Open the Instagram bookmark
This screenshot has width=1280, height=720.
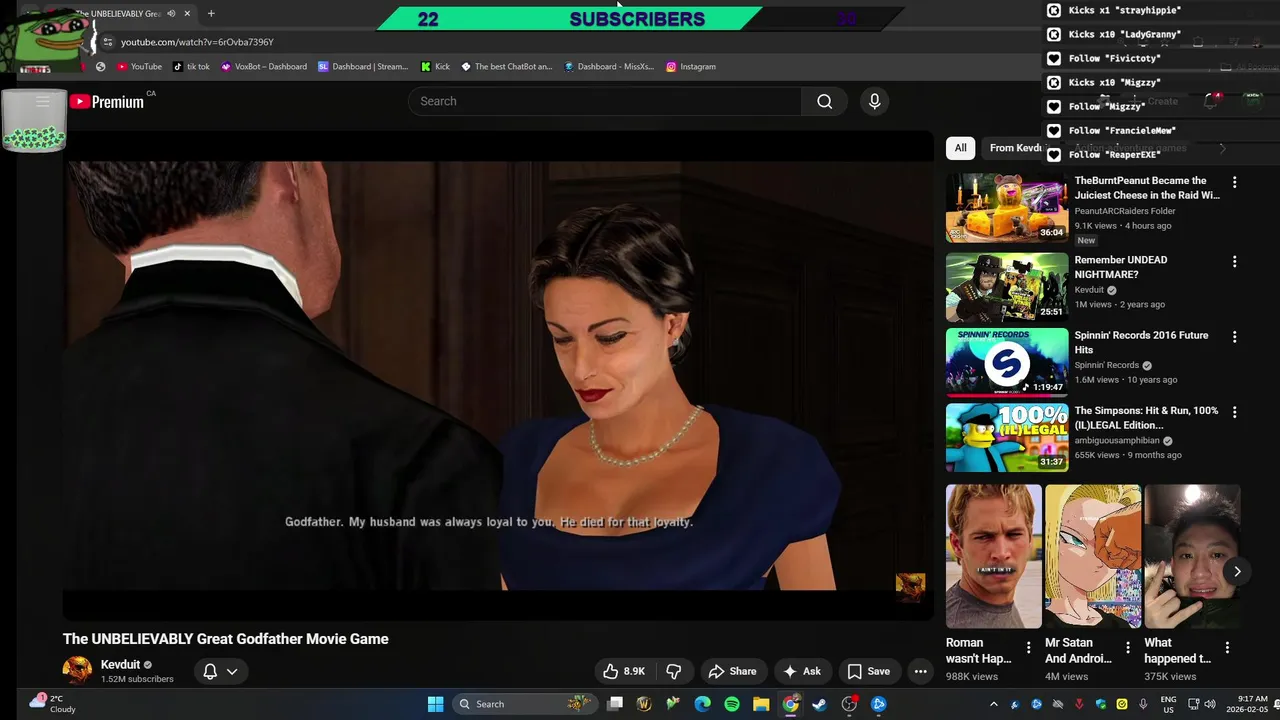pos(691,66)
